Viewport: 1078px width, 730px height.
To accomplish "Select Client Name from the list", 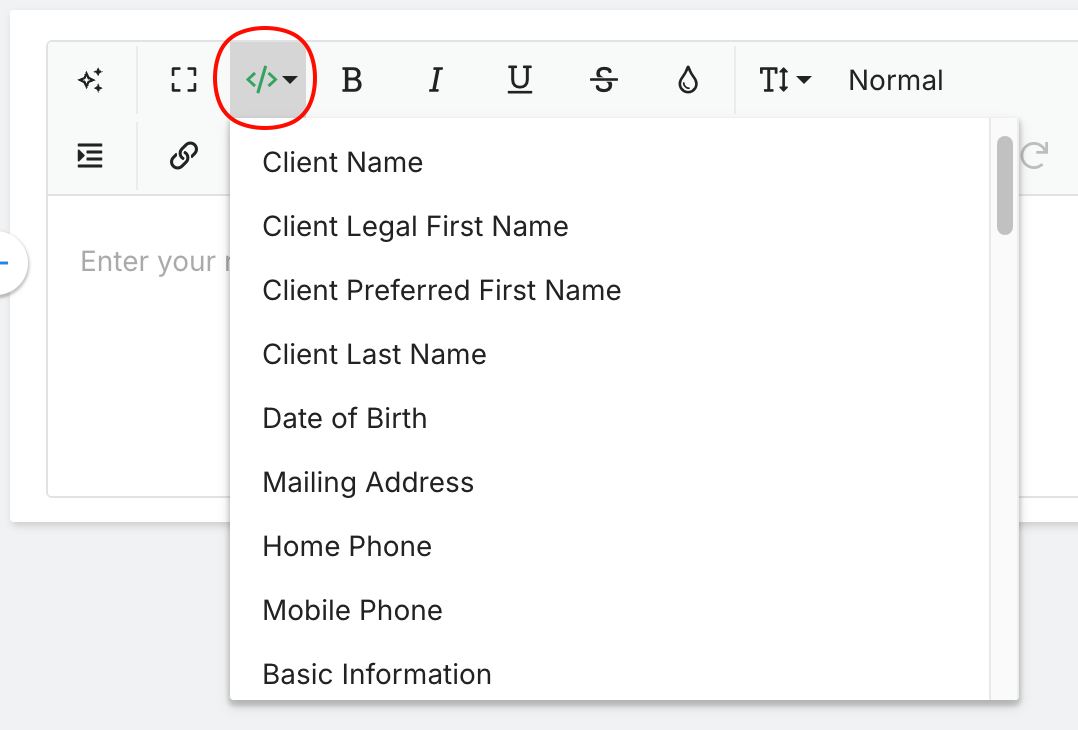I will (342, 163).
